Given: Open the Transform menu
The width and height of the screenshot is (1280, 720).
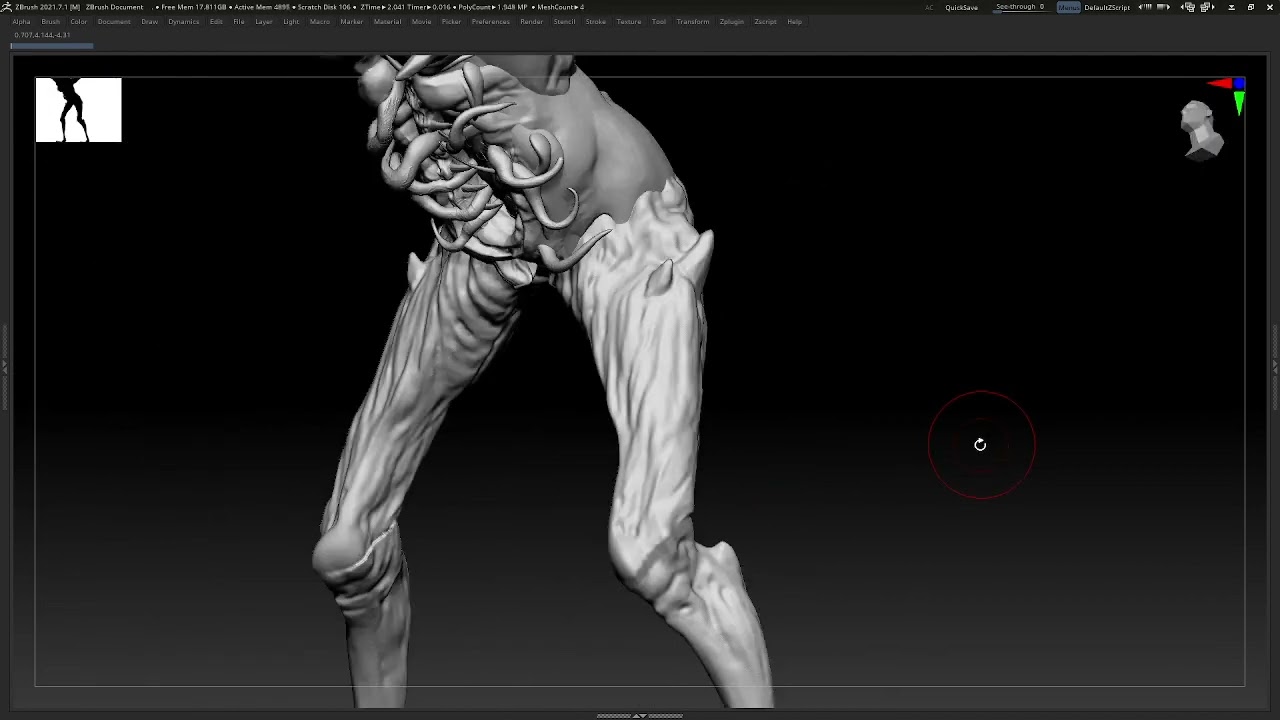Looking at the screenshot, I should 693,21.
